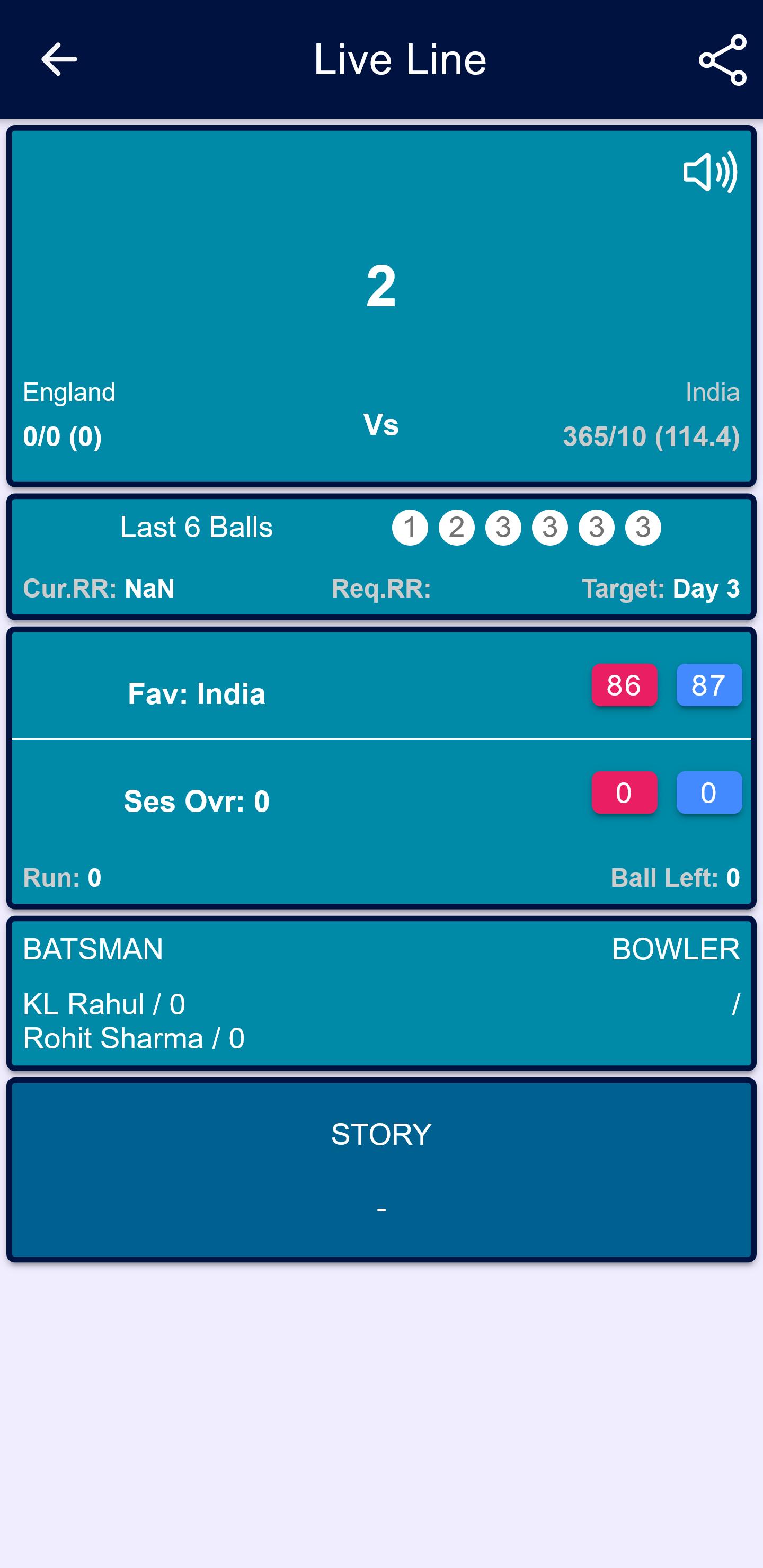763x1568 pixels.
Task: Open the STORY section
Action: click(x=381, y=1169)
